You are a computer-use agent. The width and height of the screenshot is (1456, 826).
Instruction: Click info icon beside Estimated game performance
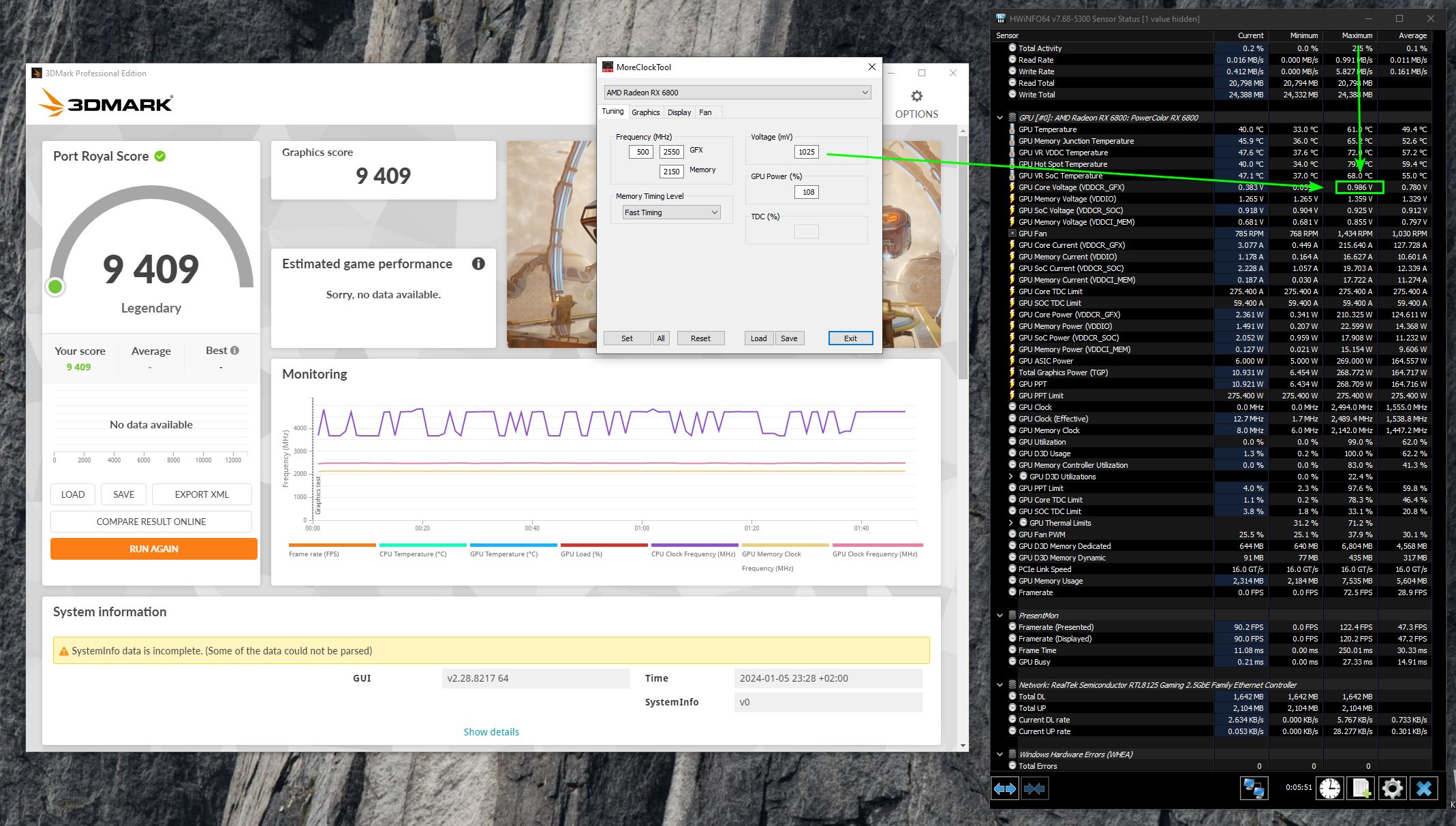(478, 264)
